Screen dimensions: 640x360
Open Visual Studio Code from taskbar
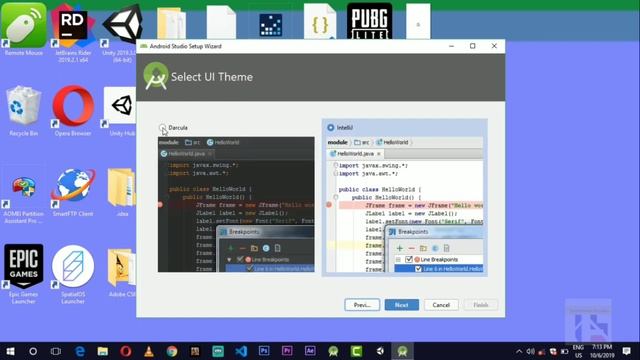point(241,351)
